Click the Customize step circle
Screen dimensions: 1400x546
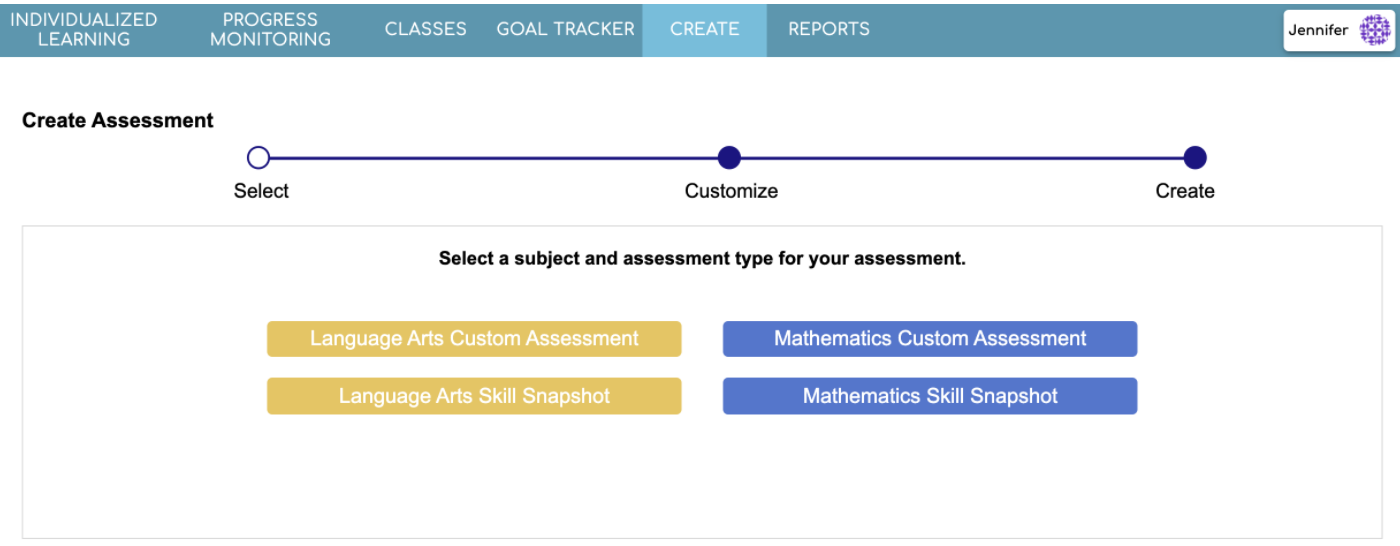729,158
